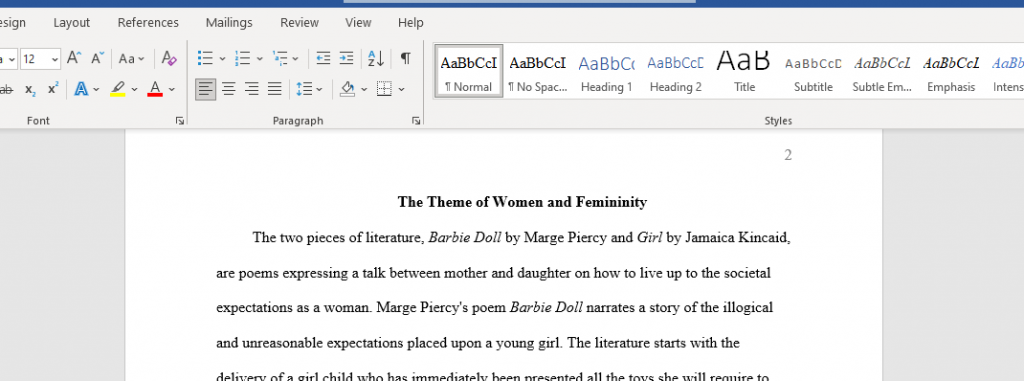Apply the Subtle Emphasis style
The height and width of the screenshot is (381, 1024).
[882, 71]
